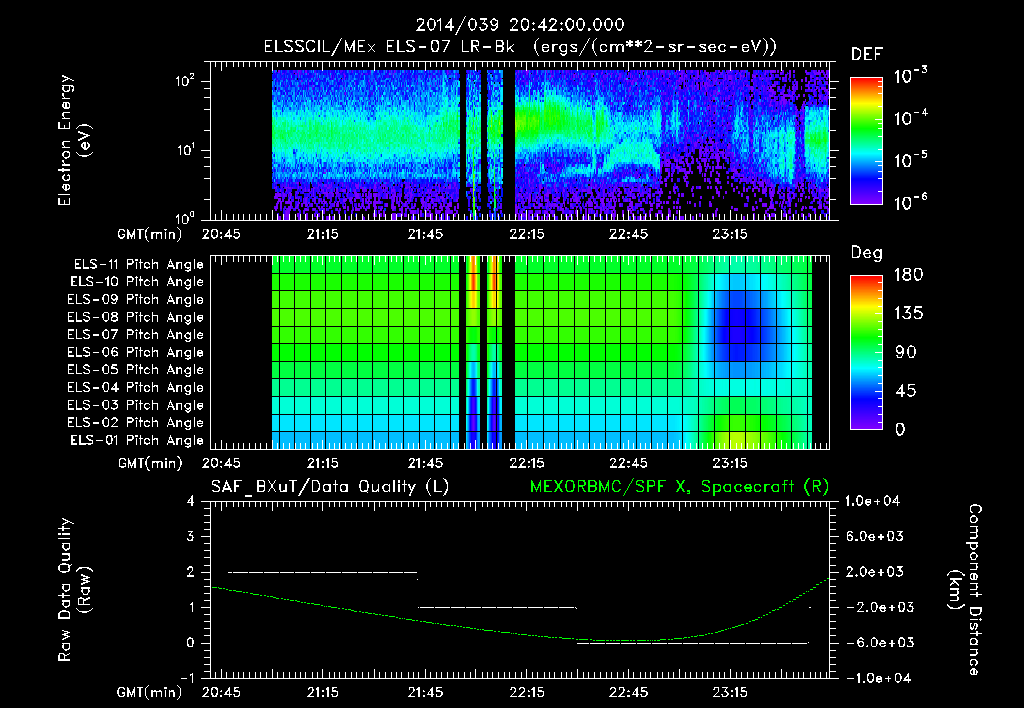Select the Electron Energy (eV) axis label

74,140
